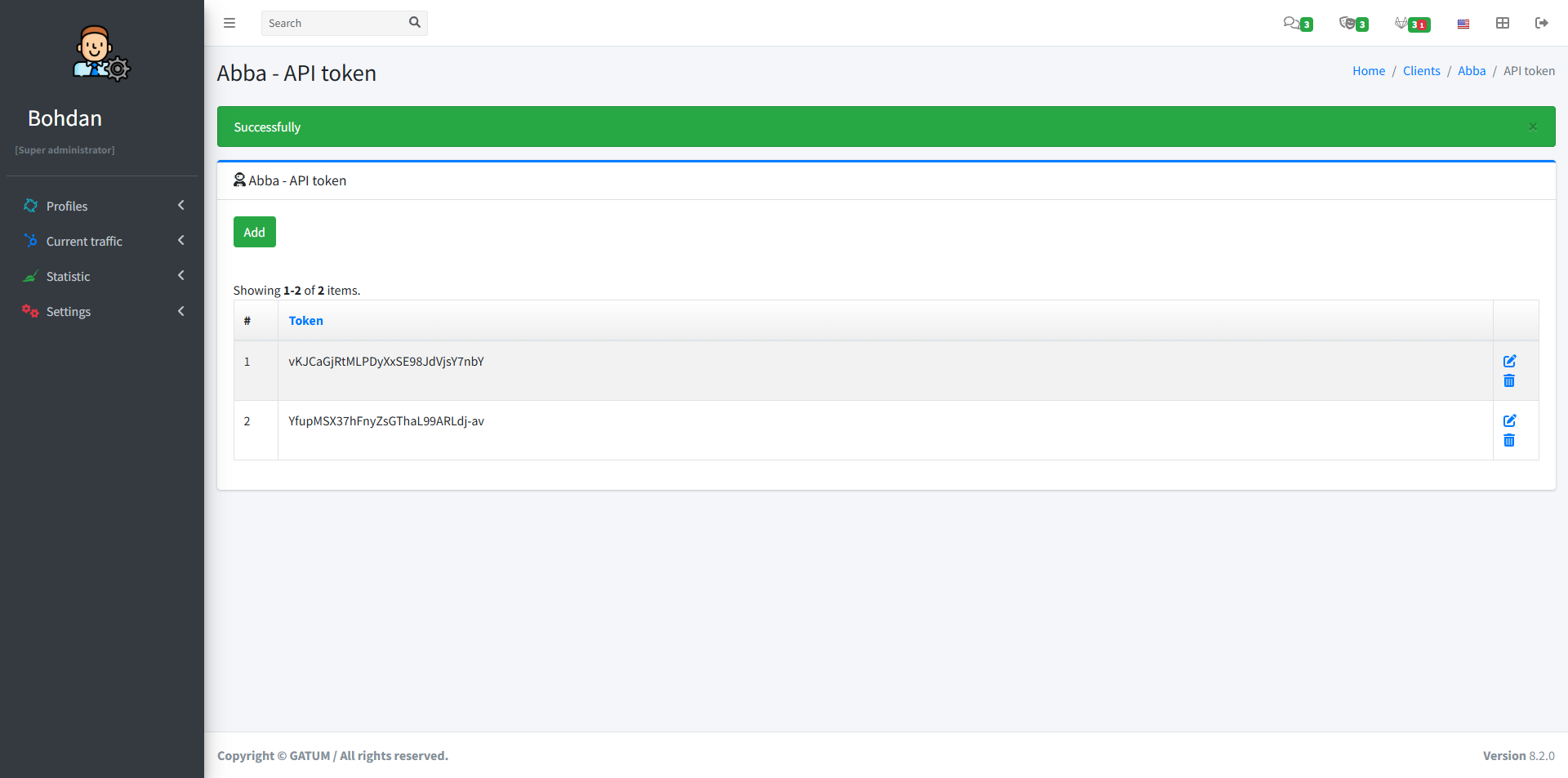Open the Statistic sidebar menu
Screen dimensions: 1568x778
(x=69, y=276)
